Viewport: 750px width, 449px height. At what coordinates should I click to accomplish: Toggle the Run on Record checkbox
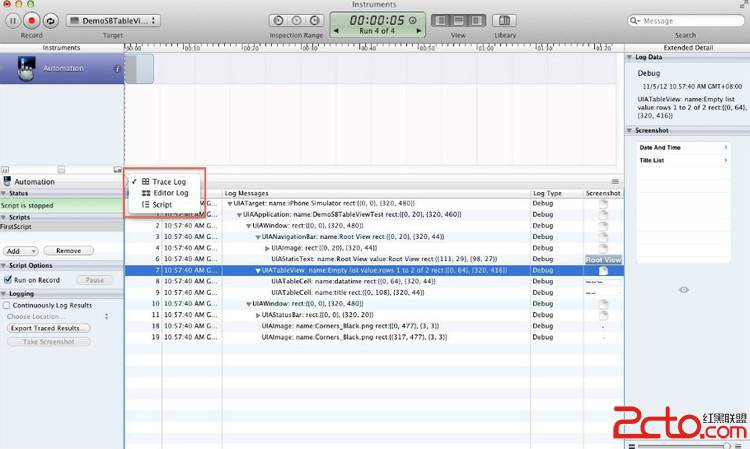pos(9,280)
